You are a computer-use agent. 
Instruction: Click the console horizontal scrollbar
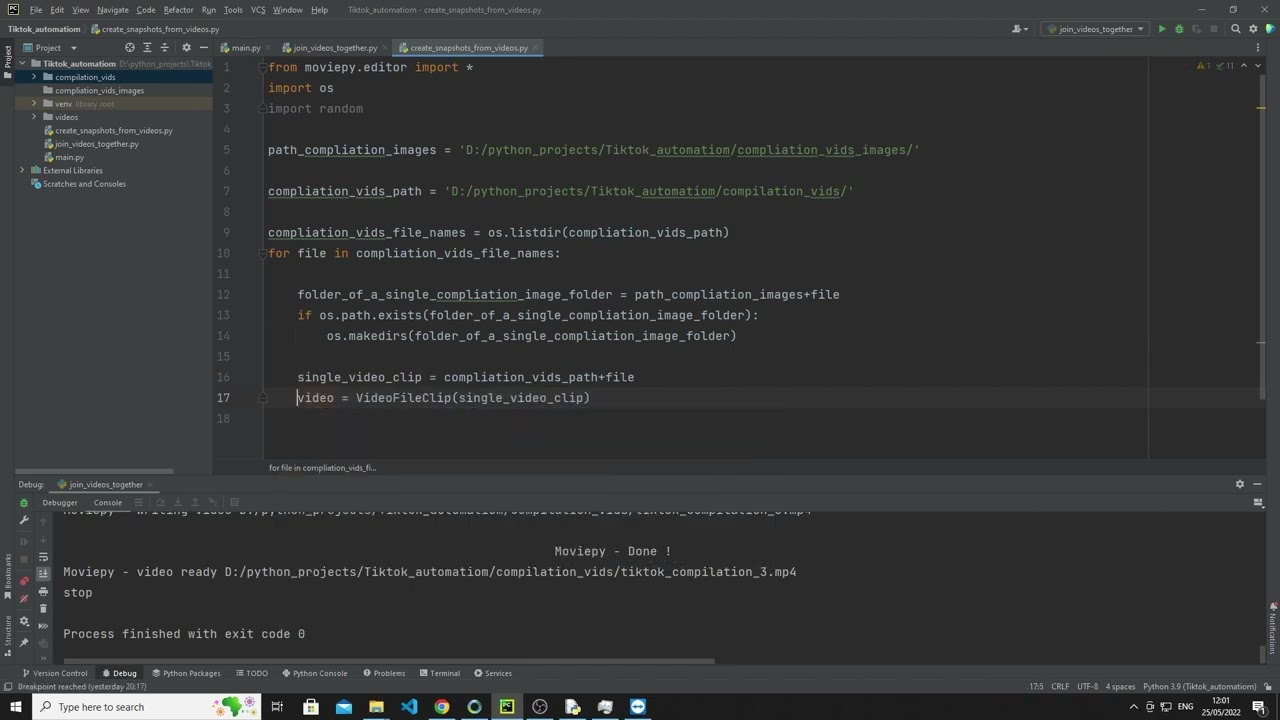click(388, 661)
